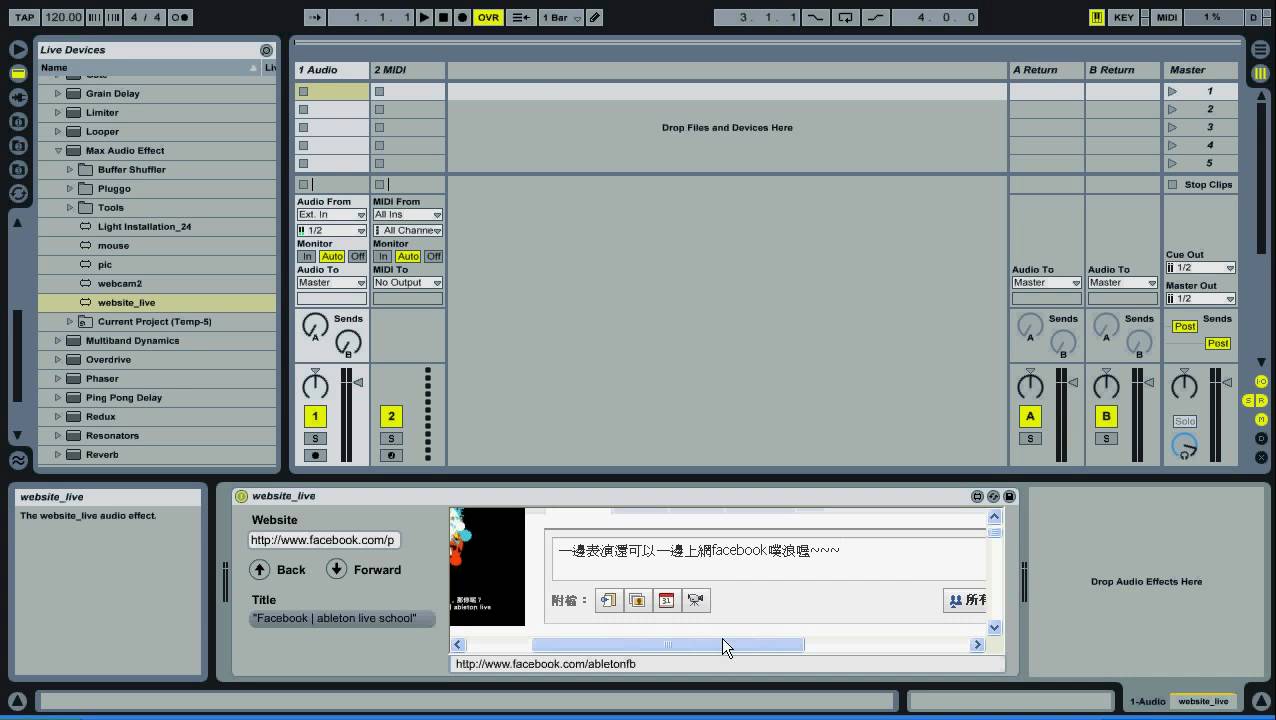Select the Master track header
This screenshot has width=1276, height=720.
[1200, 70]
